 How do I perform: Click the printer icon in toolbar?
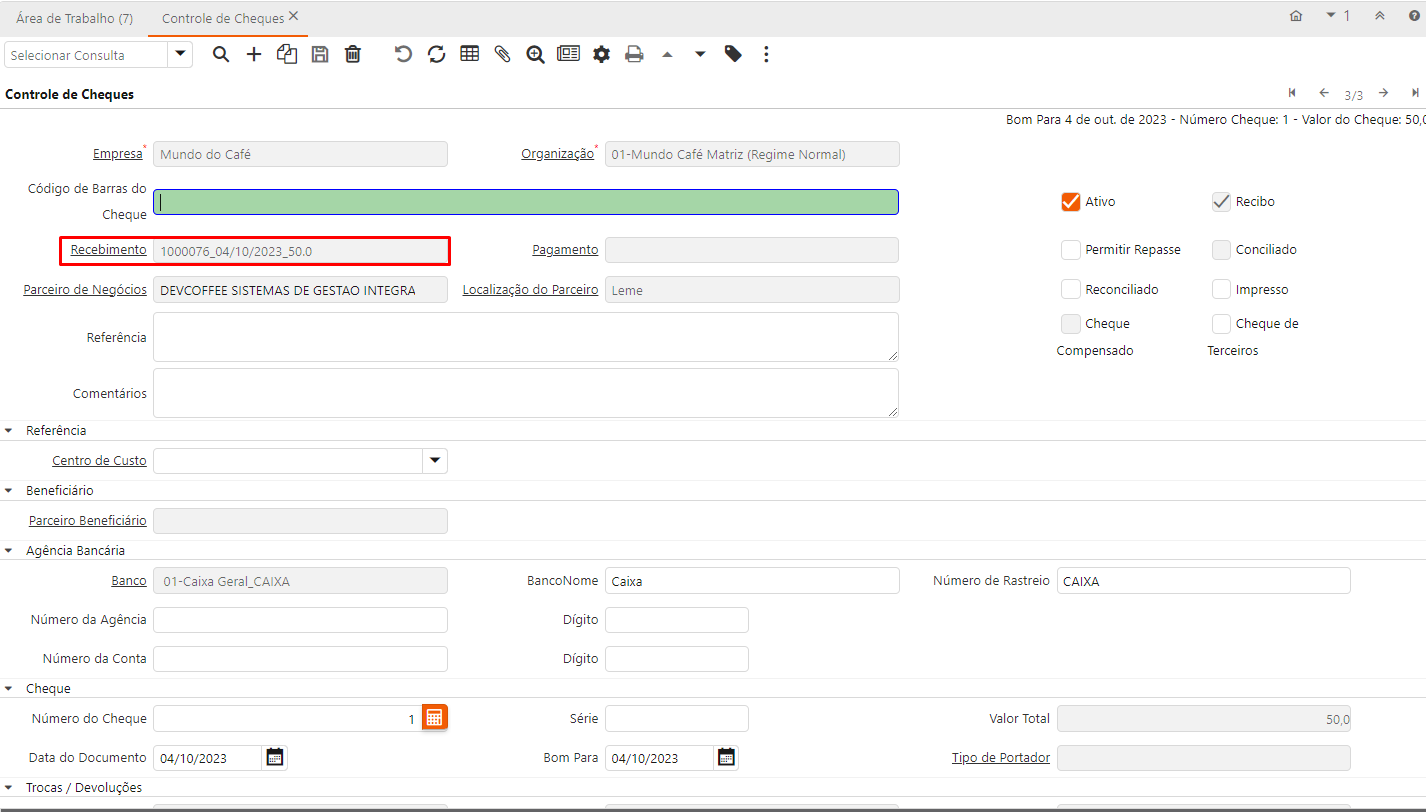tap(634, 54)
